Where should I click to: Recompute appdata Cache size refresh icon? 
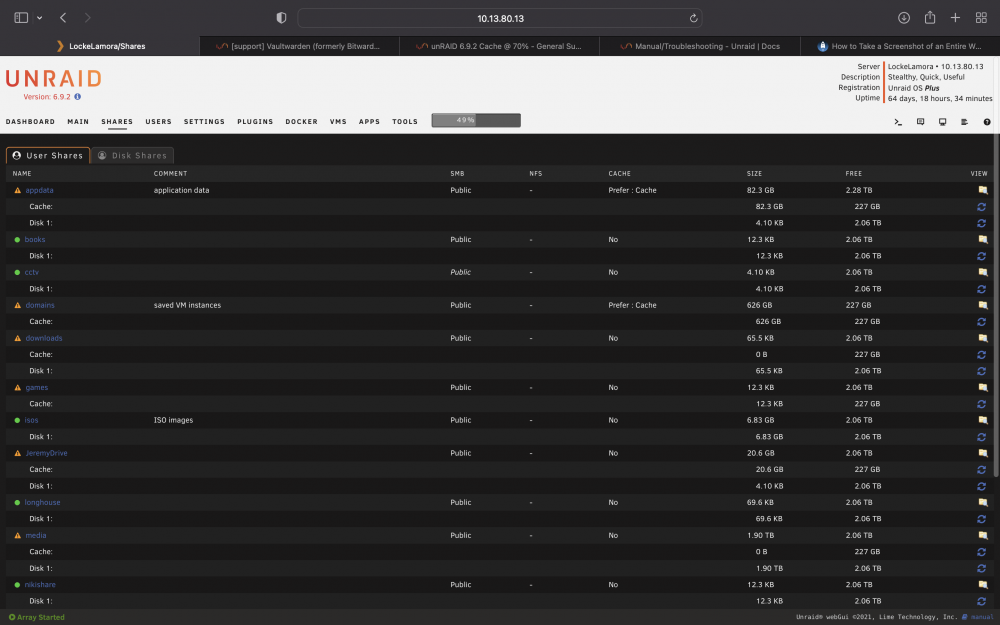coord(982,207)
